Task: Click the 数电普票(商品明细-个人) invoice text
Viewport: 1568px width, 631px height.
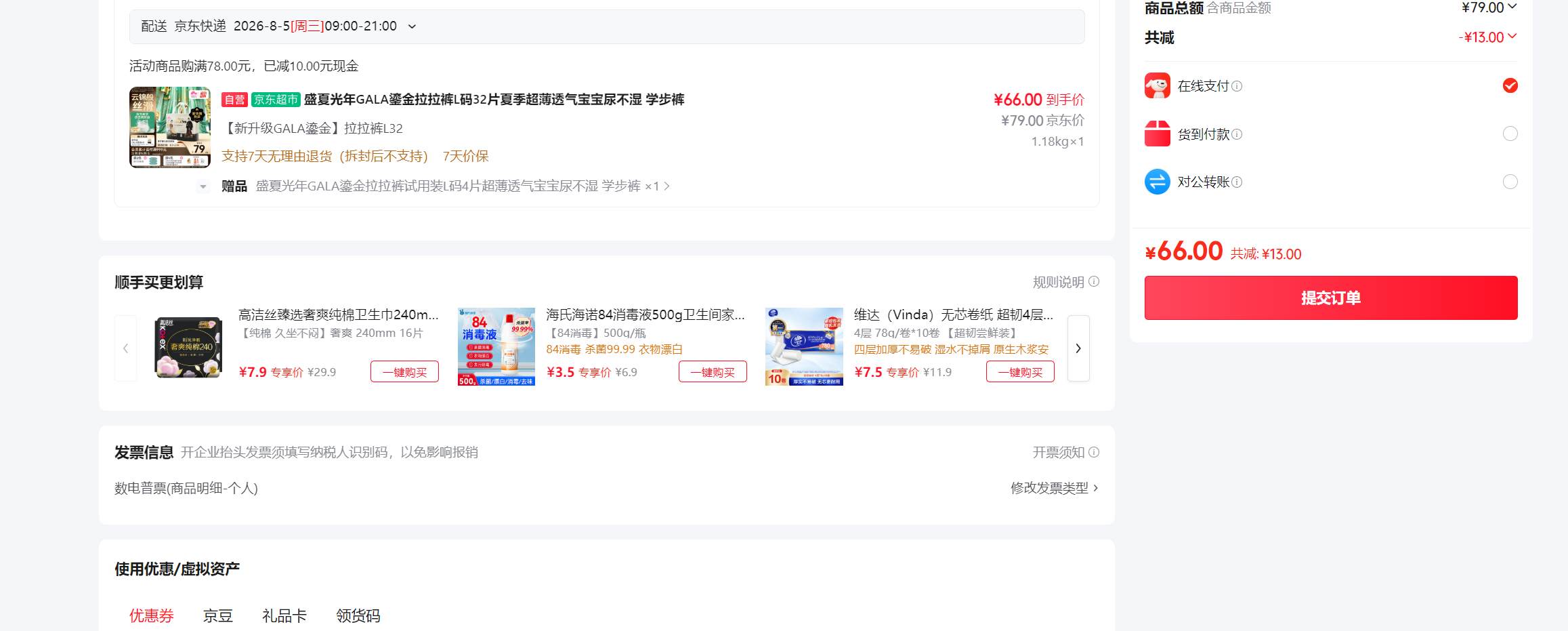Action: click(186, 488)
